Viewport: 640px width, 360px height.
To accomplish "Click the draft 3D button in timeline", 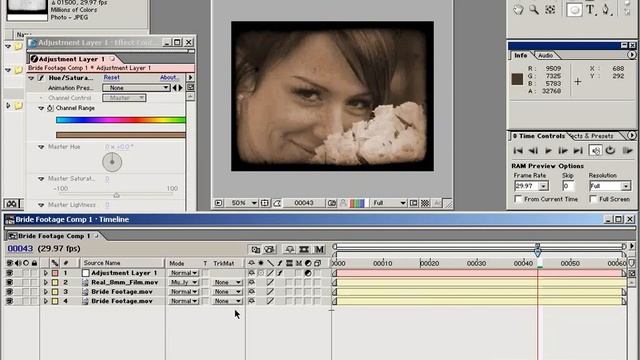I will point(270,249).
